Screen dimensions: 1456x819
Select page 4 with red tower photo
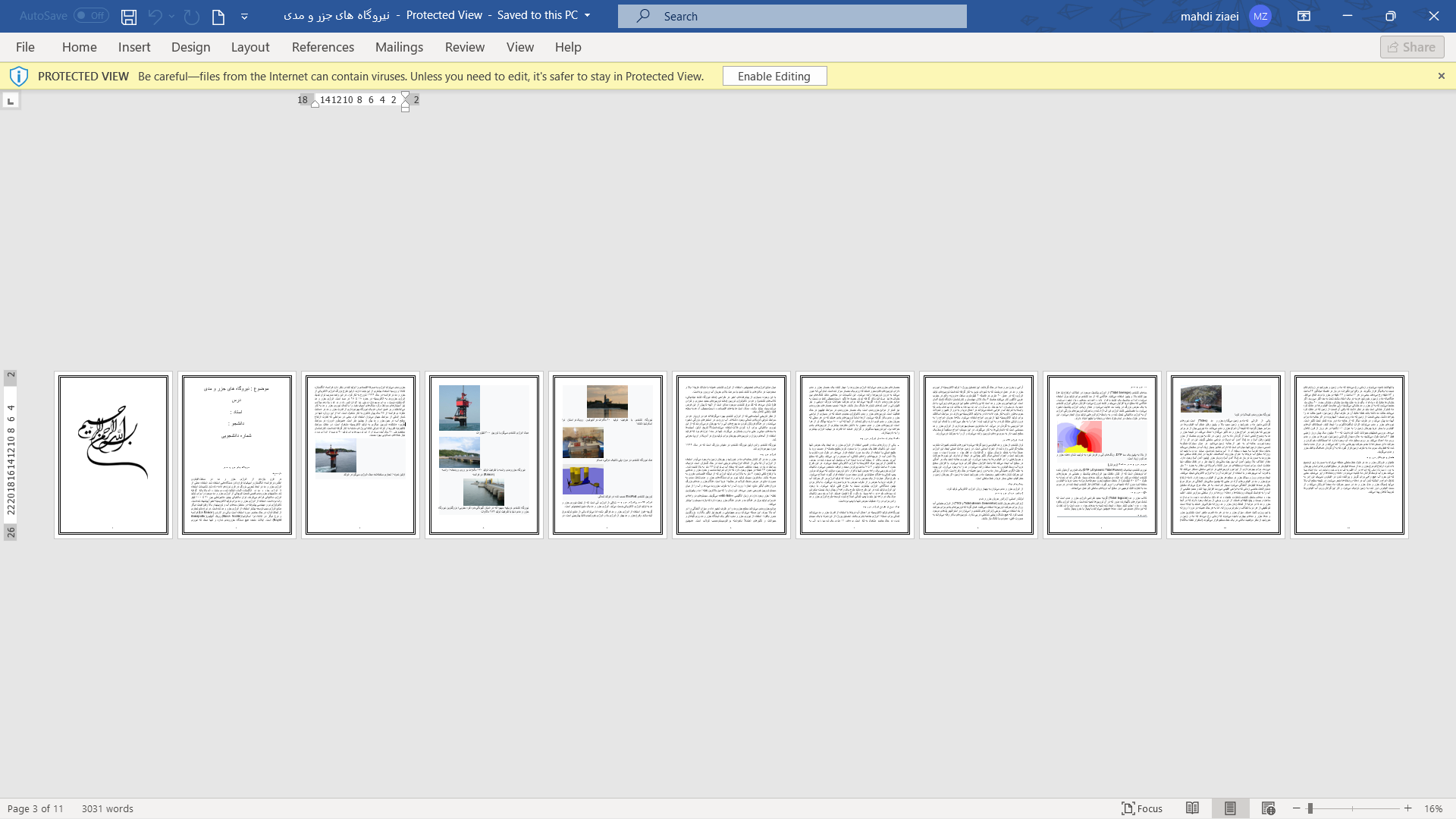point(484,455)
